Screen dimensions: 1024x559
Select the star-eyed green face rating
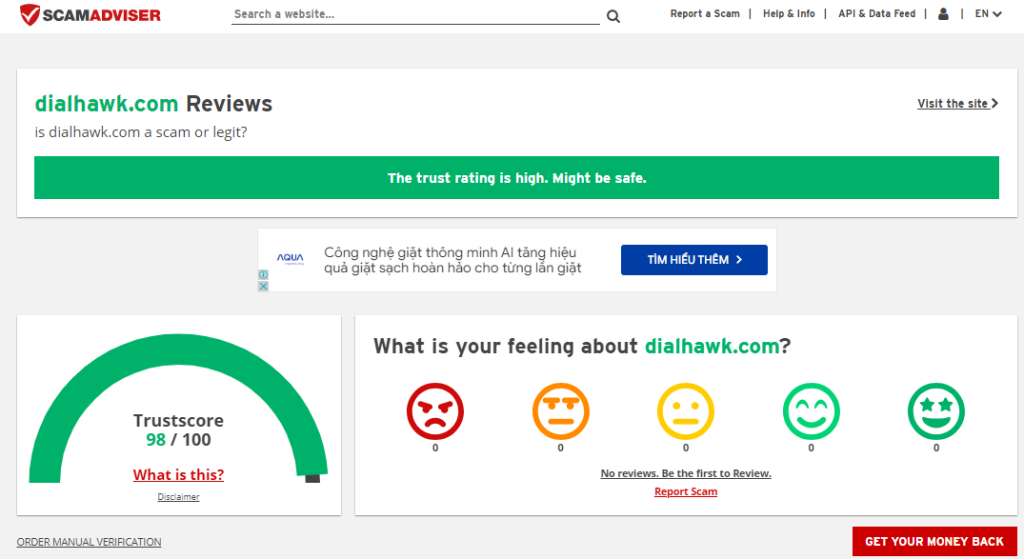click(x=936, y=411)
